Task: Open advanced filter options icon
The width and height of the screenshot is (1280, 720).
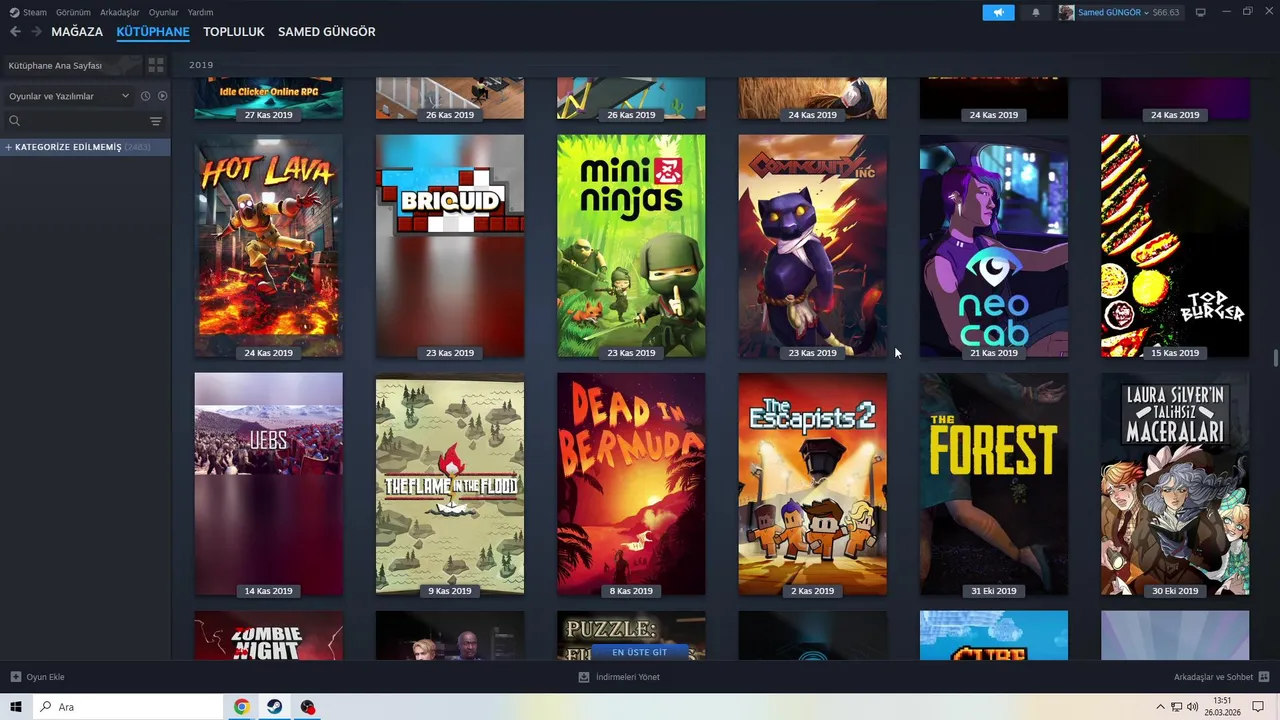Action: pos(155,121)
